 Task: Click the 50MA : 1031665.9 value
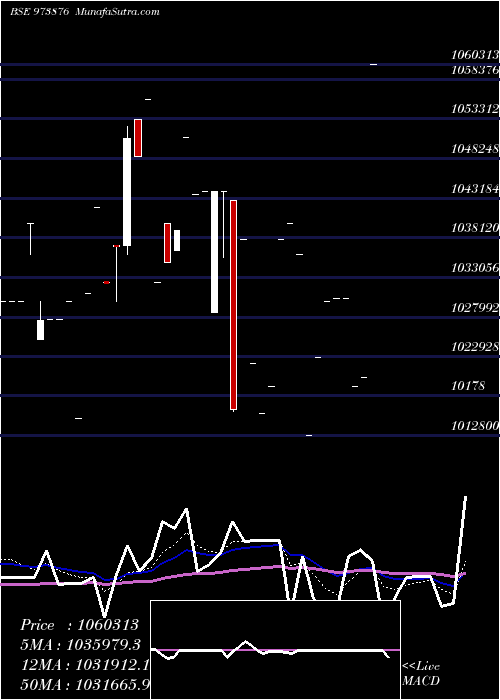point(86,684)
